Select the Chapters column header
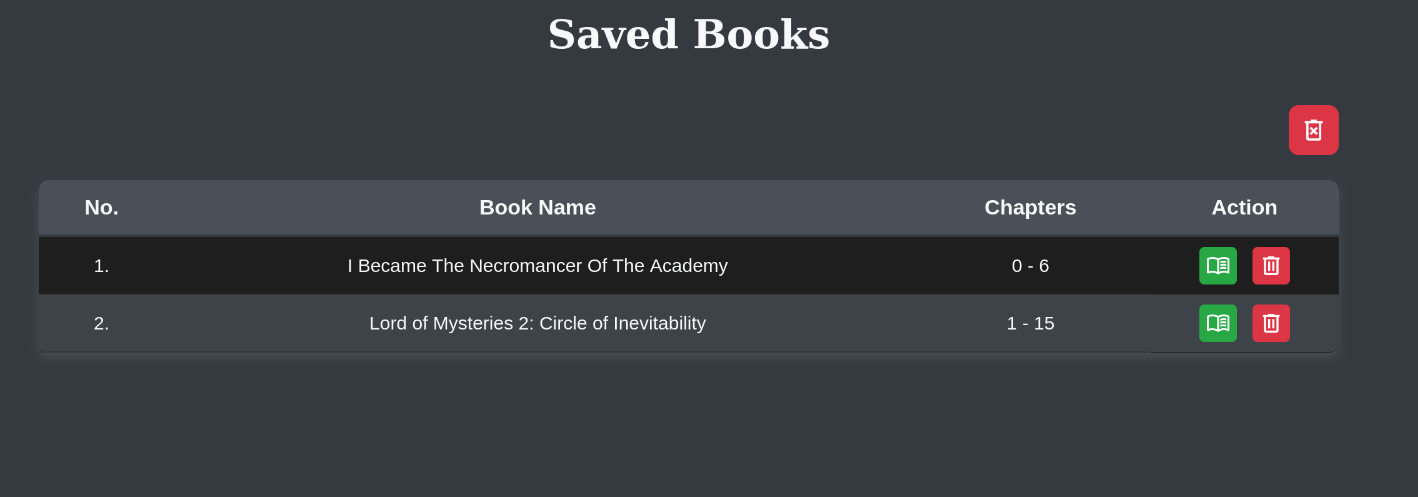Image resolution: width=1418 pixels, height=497 pixels. click(x=1030, y=207)
